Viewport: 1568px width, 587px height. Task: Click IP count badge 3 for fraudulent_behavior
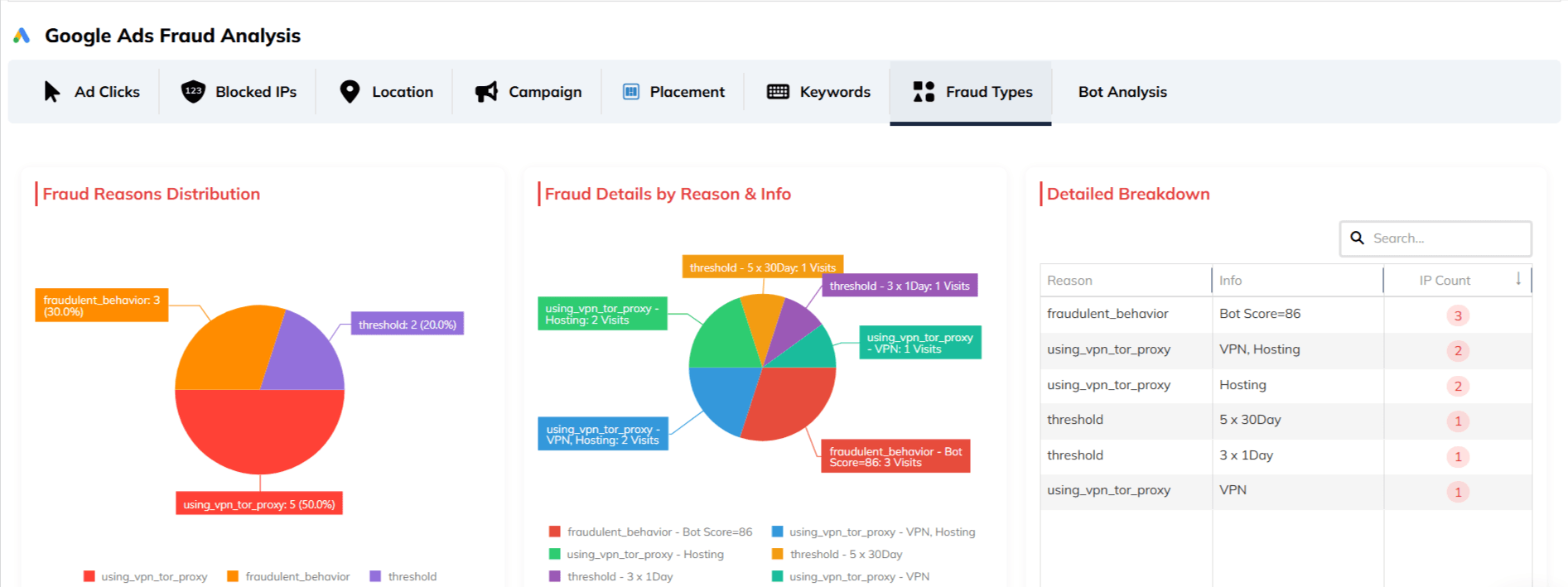(x=1457, y=315)
